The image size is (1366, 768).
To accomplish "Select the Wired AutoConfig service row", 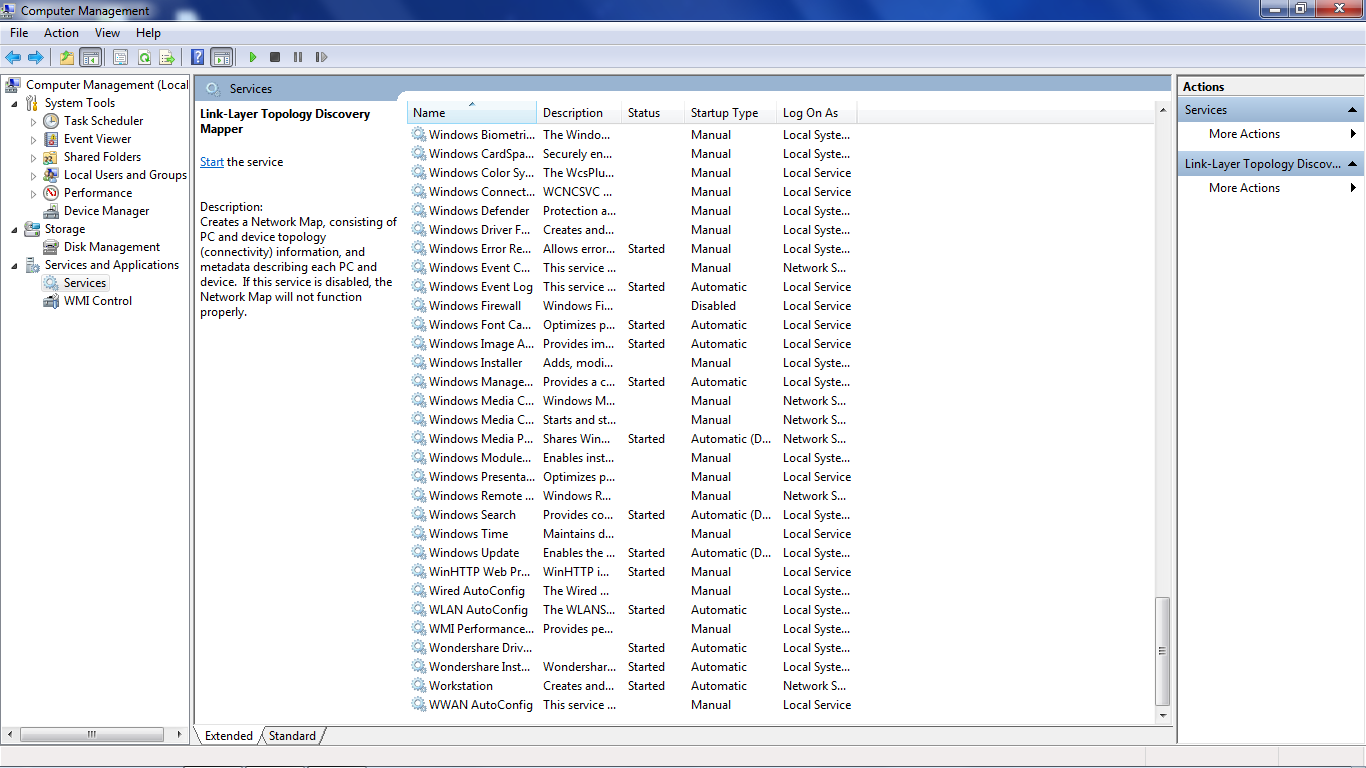I will [x=632, y=591].
